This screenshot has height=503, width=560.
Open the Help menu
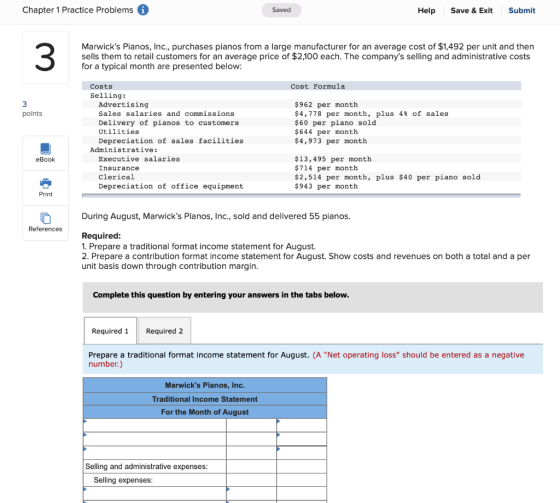click(426, 10)
